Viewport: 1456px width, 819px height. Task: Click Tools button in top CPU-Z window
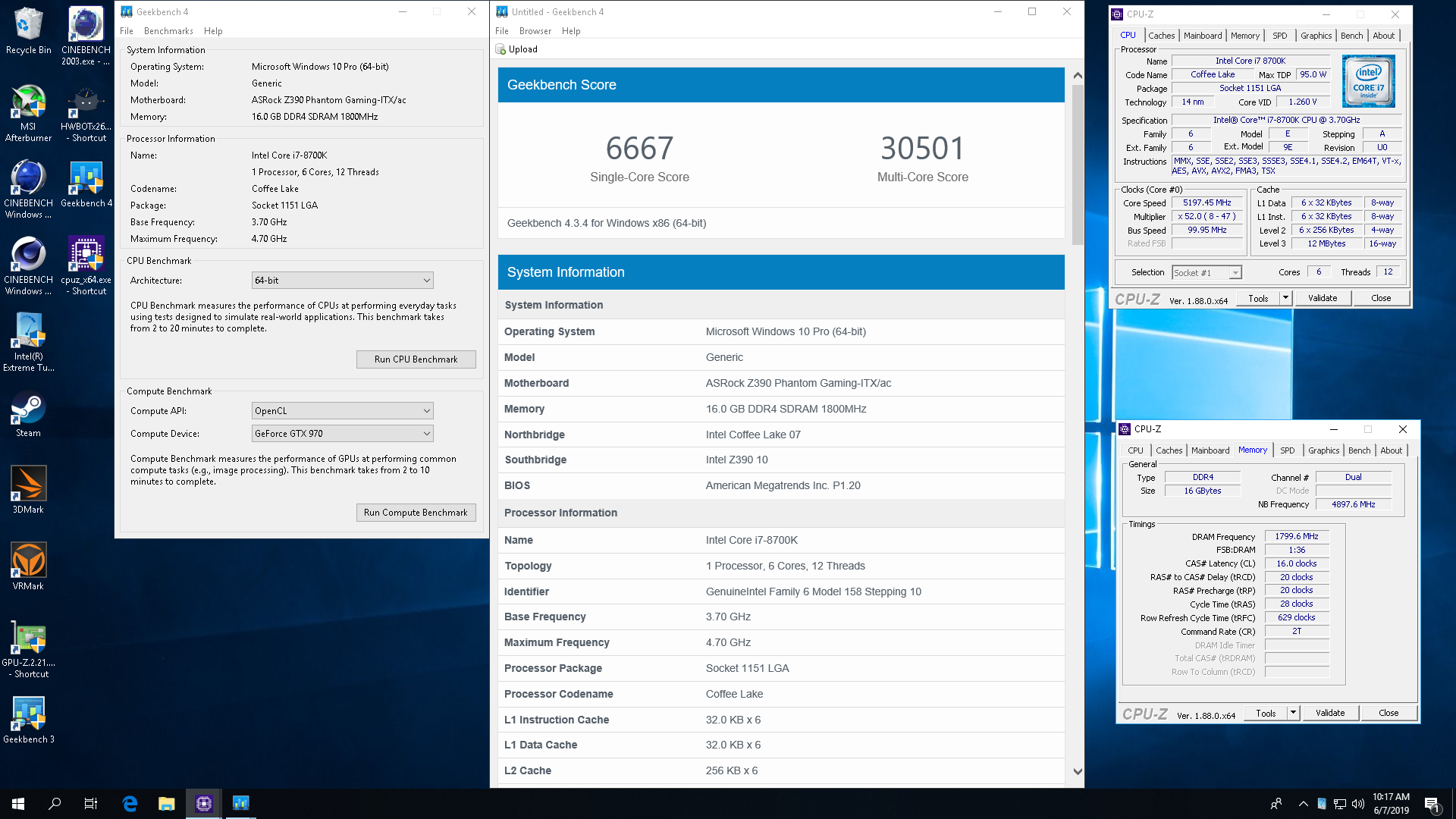coord(1258,298)
